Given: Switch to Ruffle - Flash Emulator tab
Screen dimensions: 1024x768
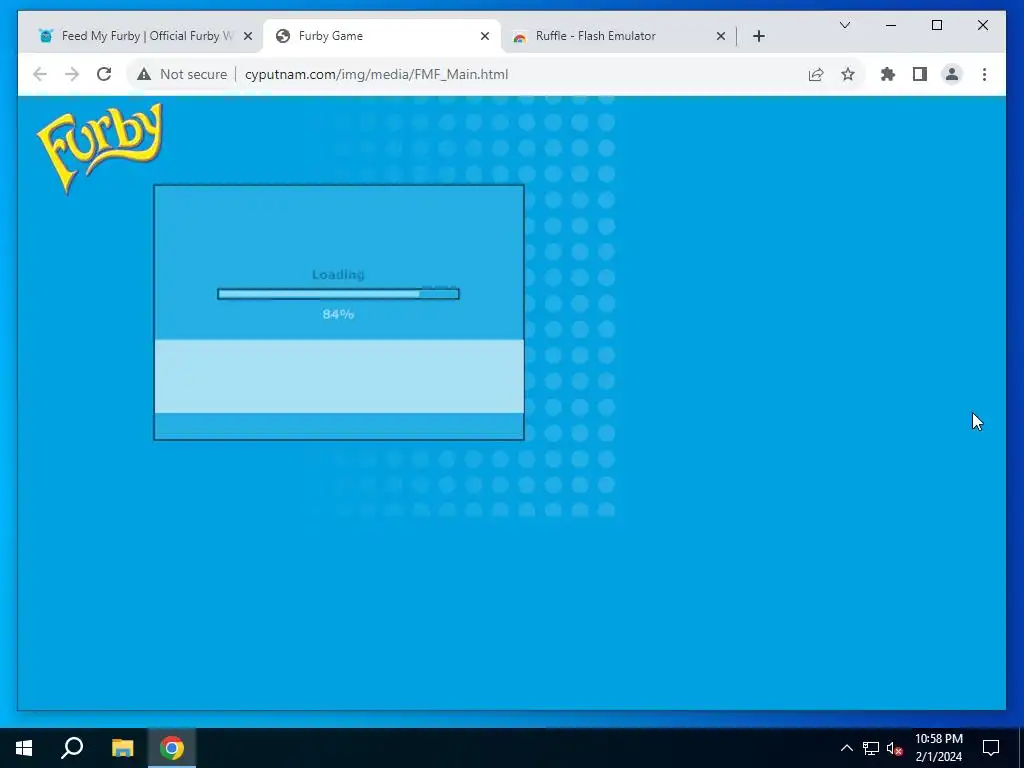Looking at the screenshot, I should [x=619, y=36].
